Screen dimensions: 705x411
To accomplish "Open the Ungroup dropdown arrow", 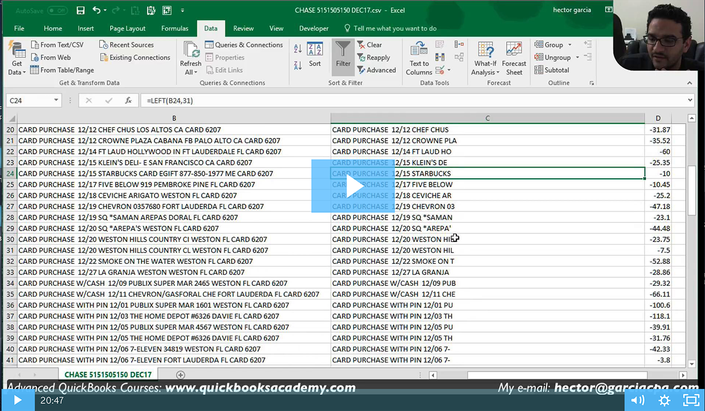I will (x=577, y=57).
